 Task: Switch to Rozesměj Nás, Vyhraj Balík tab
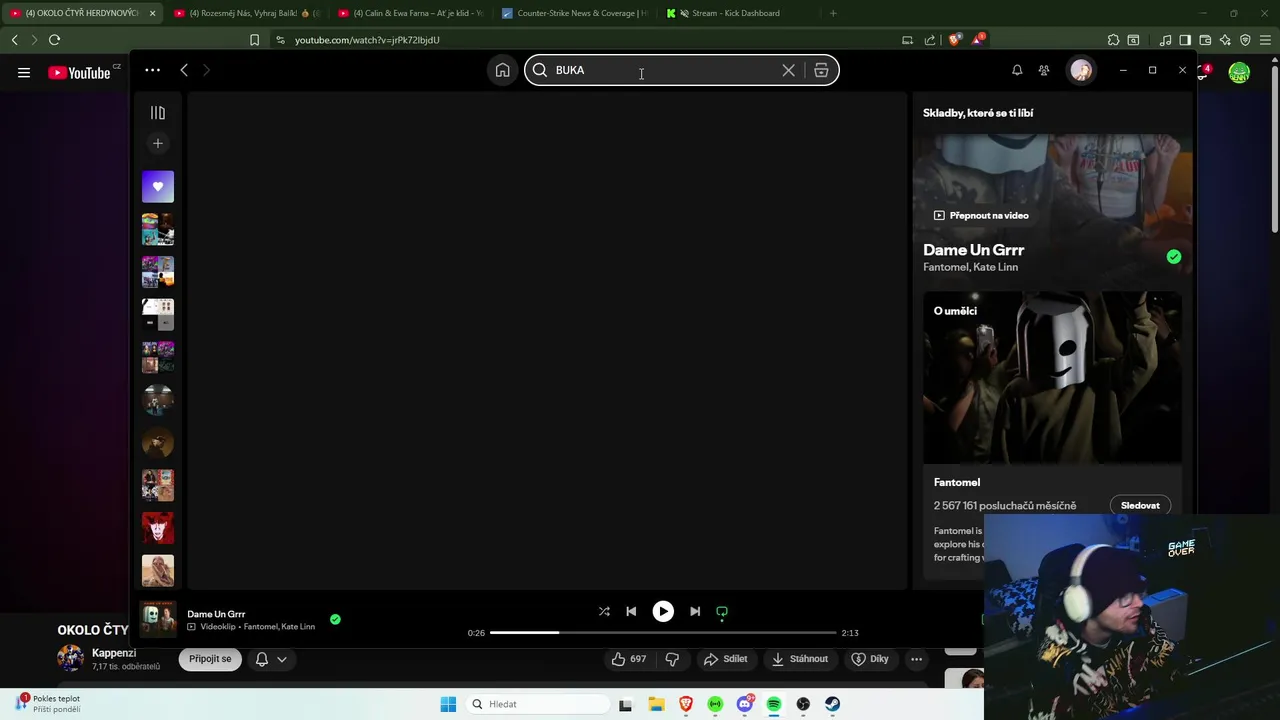[x=247, y=13]
